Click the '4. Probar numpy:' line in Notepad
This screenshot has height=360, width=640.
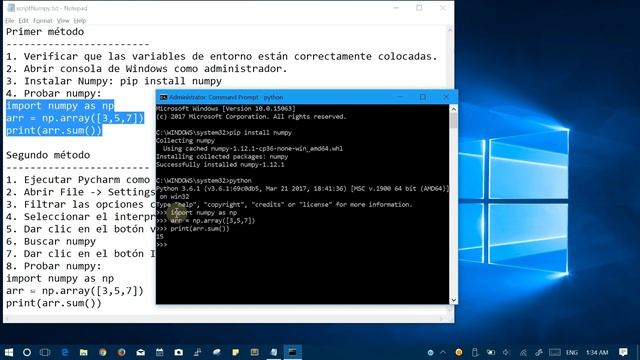pos(53,93)
